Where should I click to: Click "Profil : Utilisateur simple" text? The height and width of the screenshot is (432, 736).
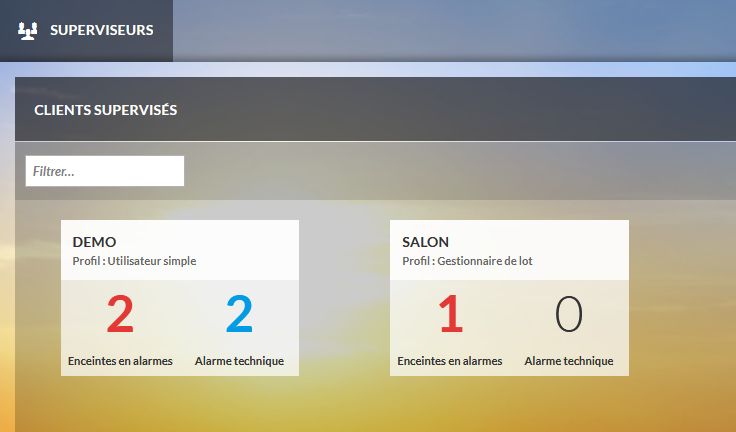point(134,261)
